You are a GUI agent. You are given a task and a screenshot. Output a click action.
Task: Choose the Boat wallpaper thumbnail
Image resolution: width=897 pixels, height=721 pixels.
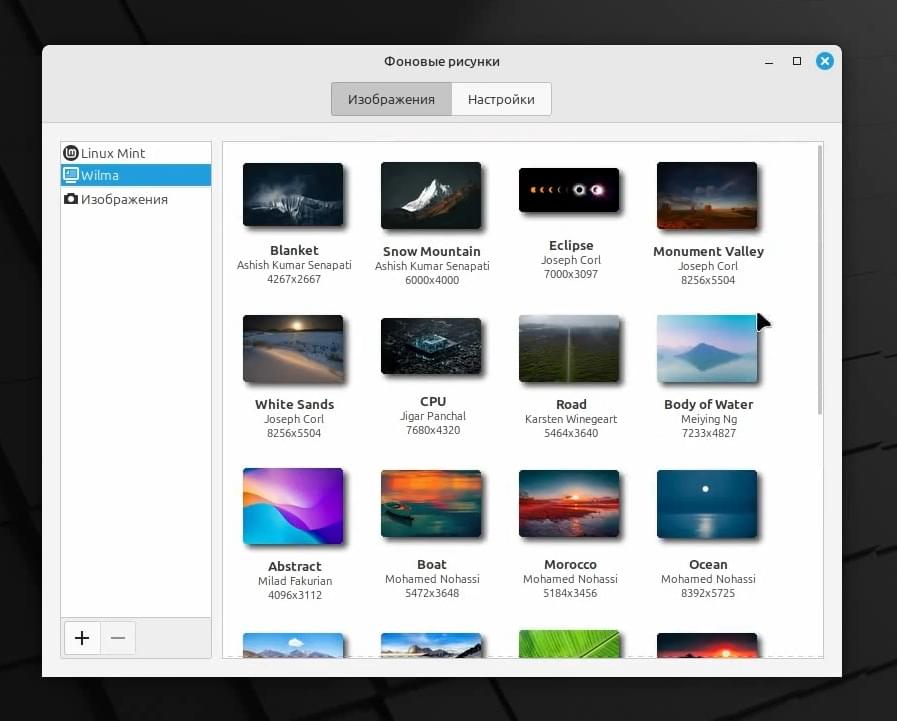431,504
